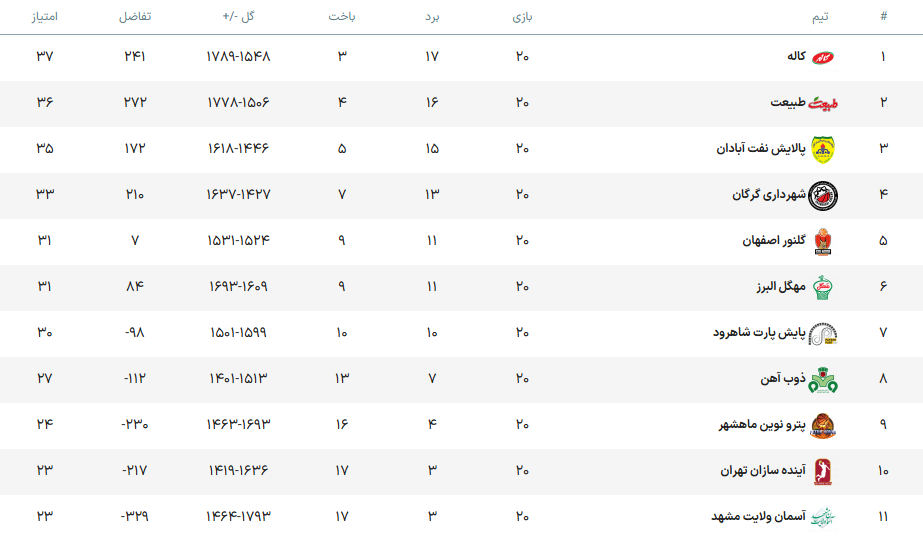The width and height of the screenshot is (923, 538).
Task: Click the باخت (losses) column header
Action: pyautogui.click(x=342, y=17)
